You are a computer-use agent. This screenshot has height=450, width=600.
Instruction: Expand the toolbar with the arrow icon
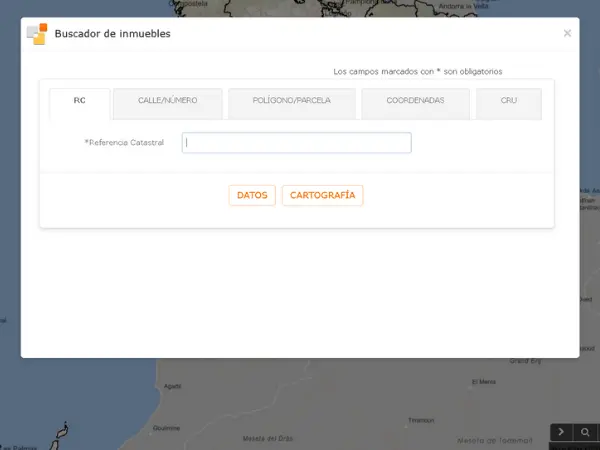point(562,432)
